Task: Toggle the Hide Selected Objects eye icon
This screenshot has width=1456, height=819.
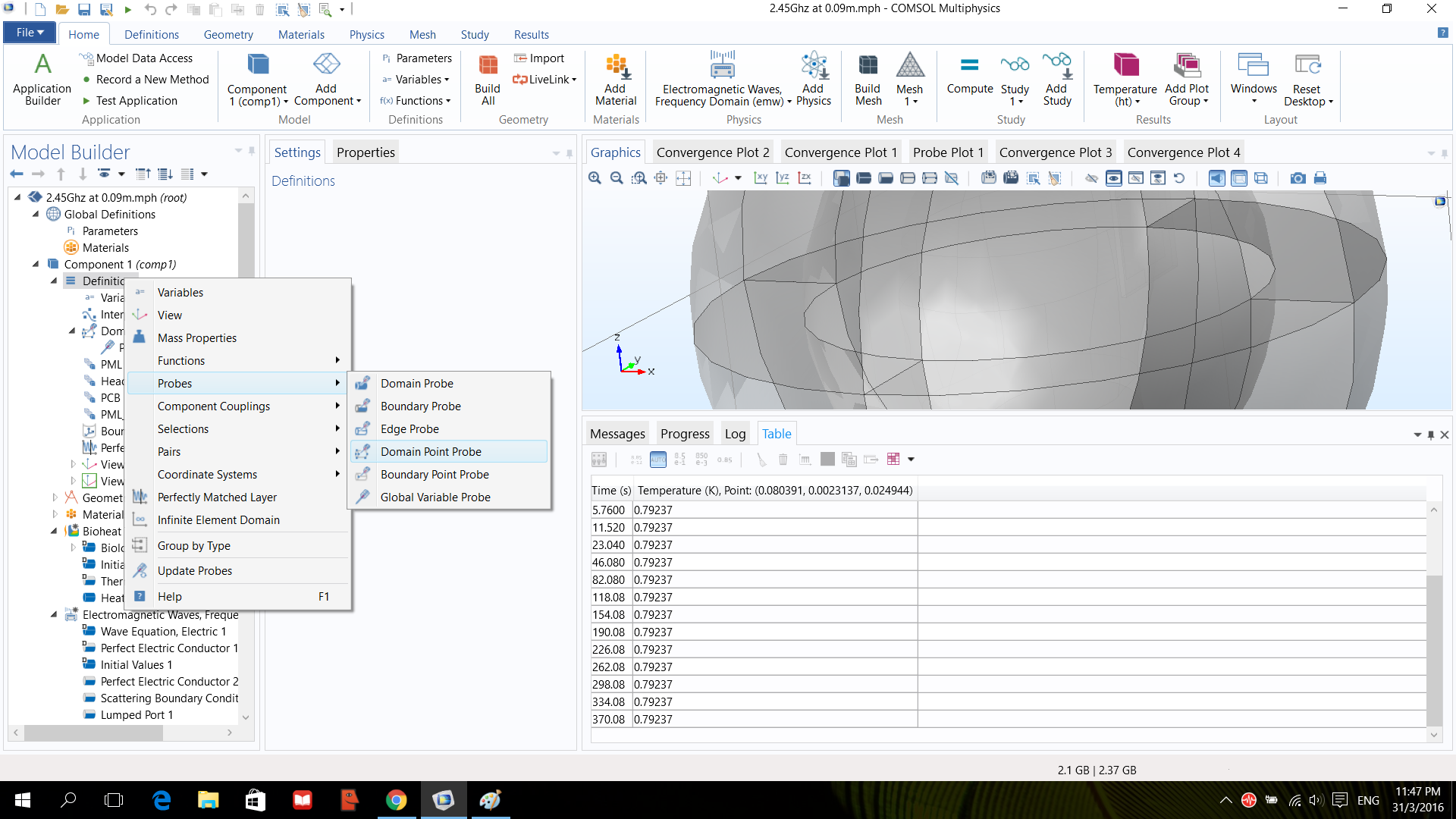Action: [1091, 178]
